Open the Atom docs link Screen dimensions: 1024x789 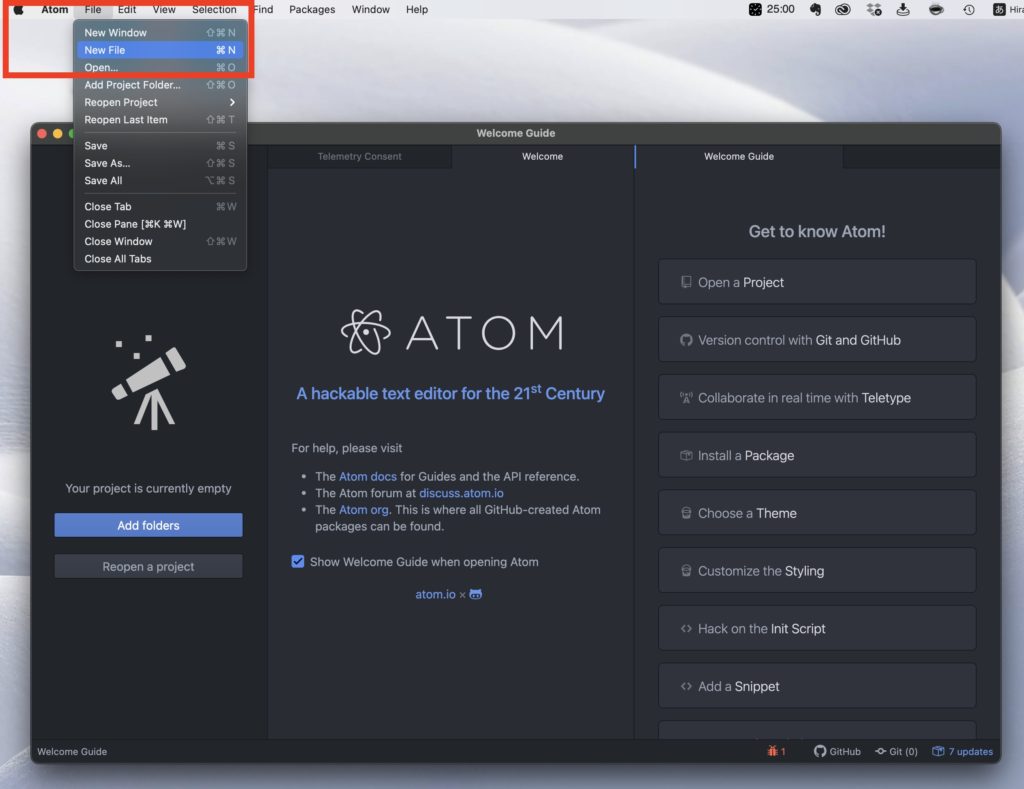pos(368,477)
